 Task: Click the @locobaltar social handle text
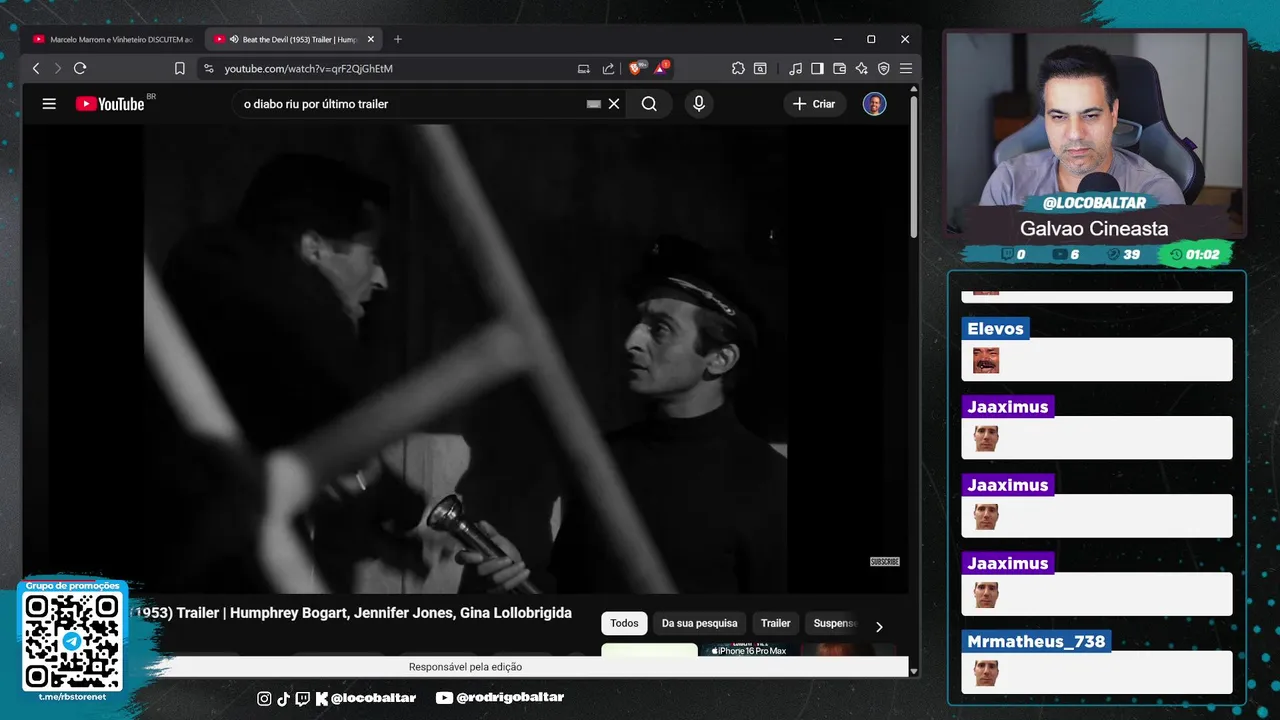(373, 698)
